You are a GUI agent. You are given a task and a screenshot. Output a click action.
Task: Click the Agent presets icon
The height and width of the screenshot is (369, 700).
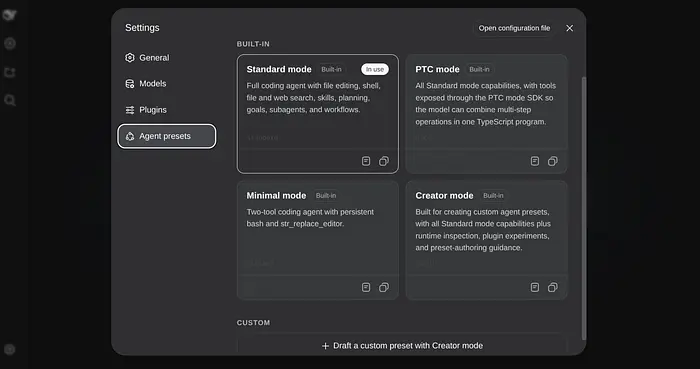129,136
